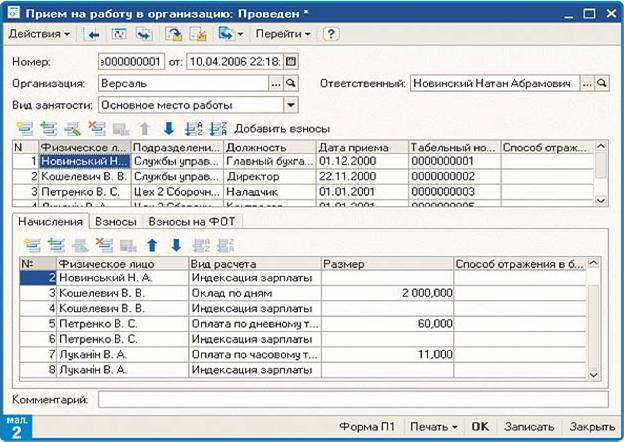This screenshot has height=442, width=624.
Task: Open the Действия menu
Action: pos(39,34)
